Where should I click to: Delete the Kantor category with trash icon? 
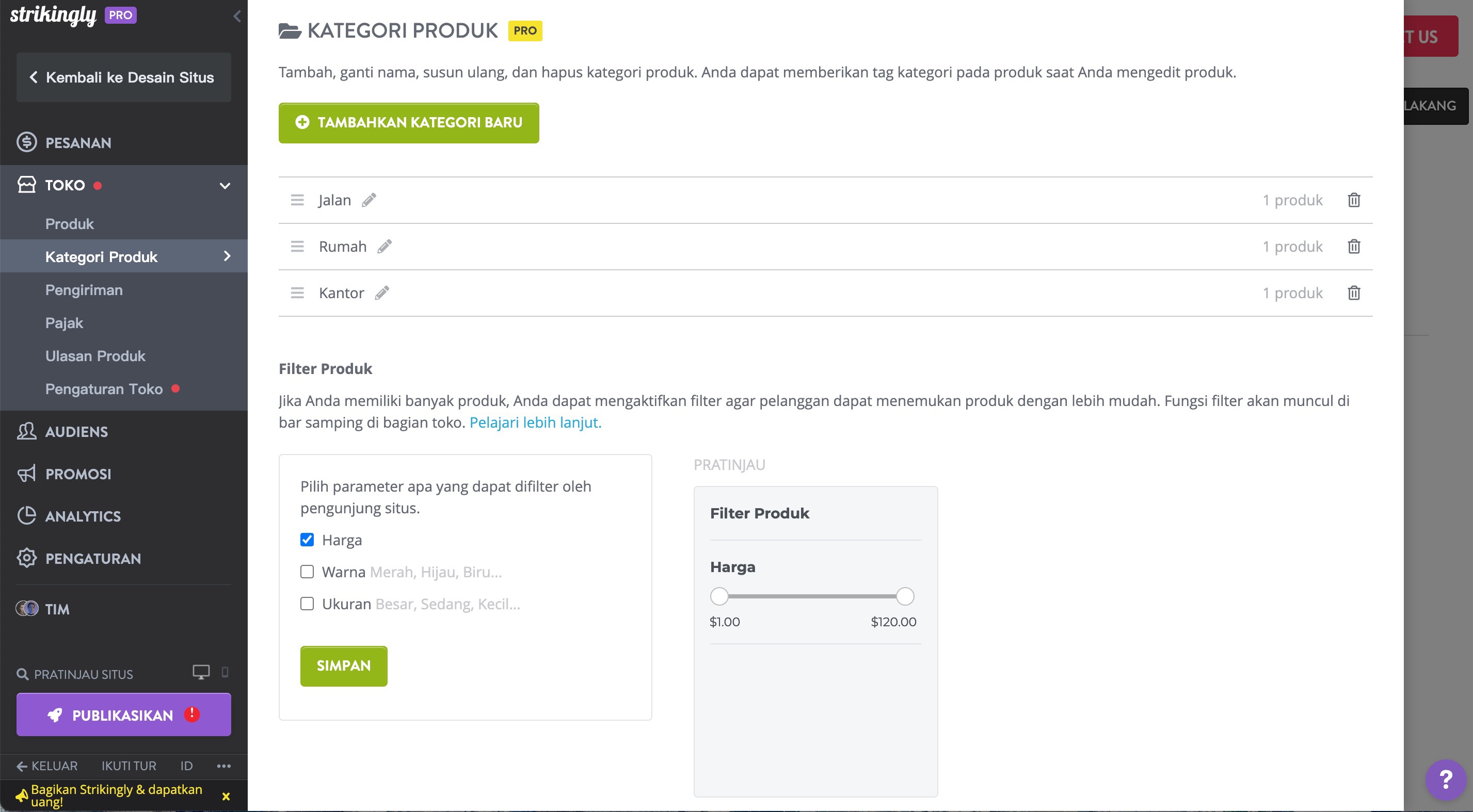coord(1353,293)
